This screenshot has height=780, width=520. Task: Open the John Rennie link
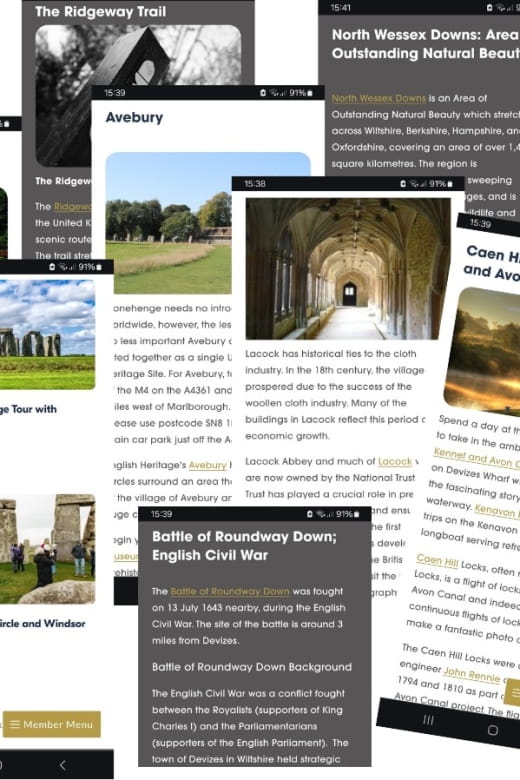472,674
